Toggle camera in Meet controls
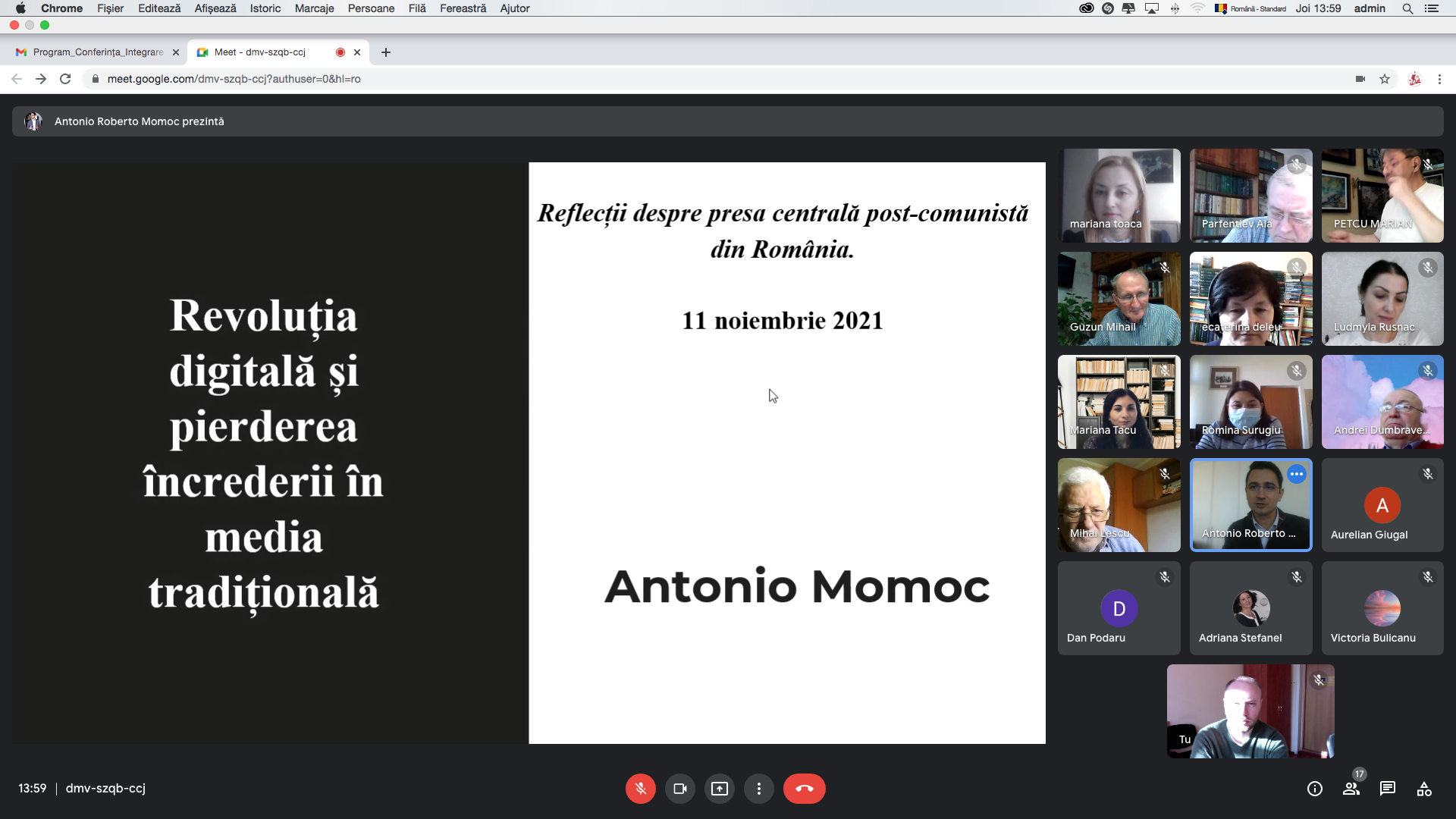The height and width of the screenshot is (819, 1456). coord(679,789)
